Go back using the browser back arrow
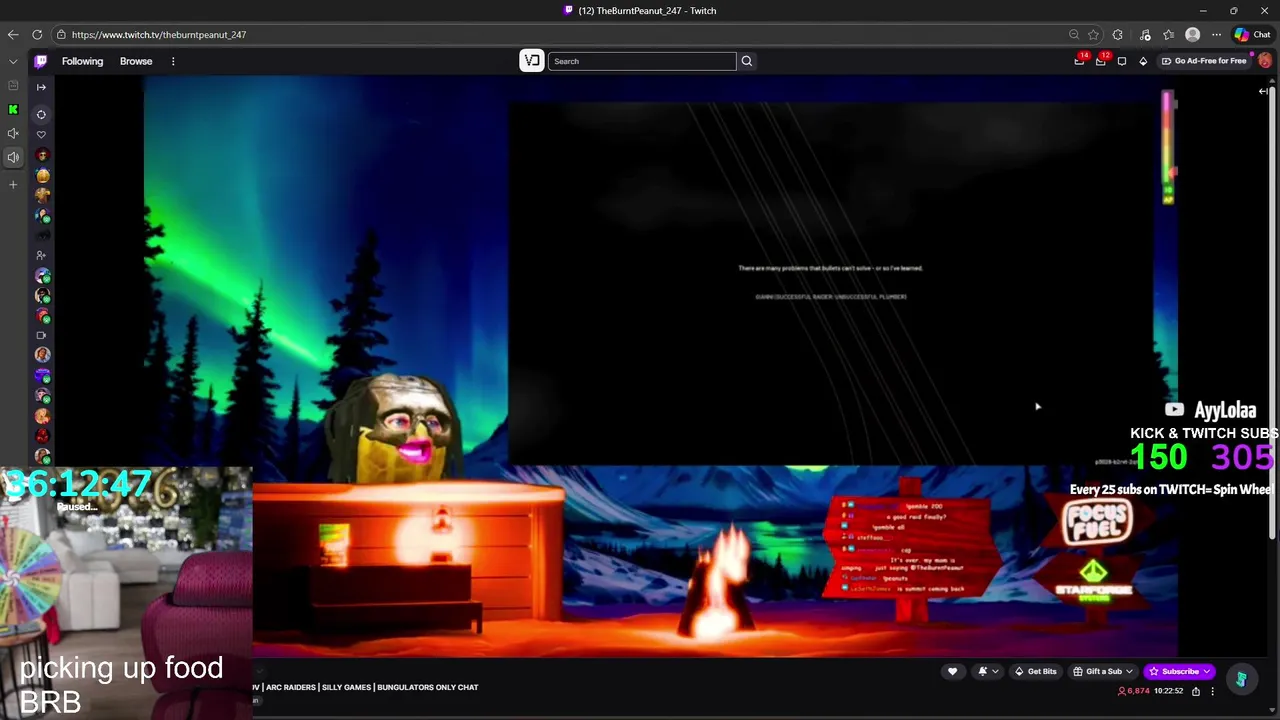This screenshot has width=1280, height=720. (13, 34)
